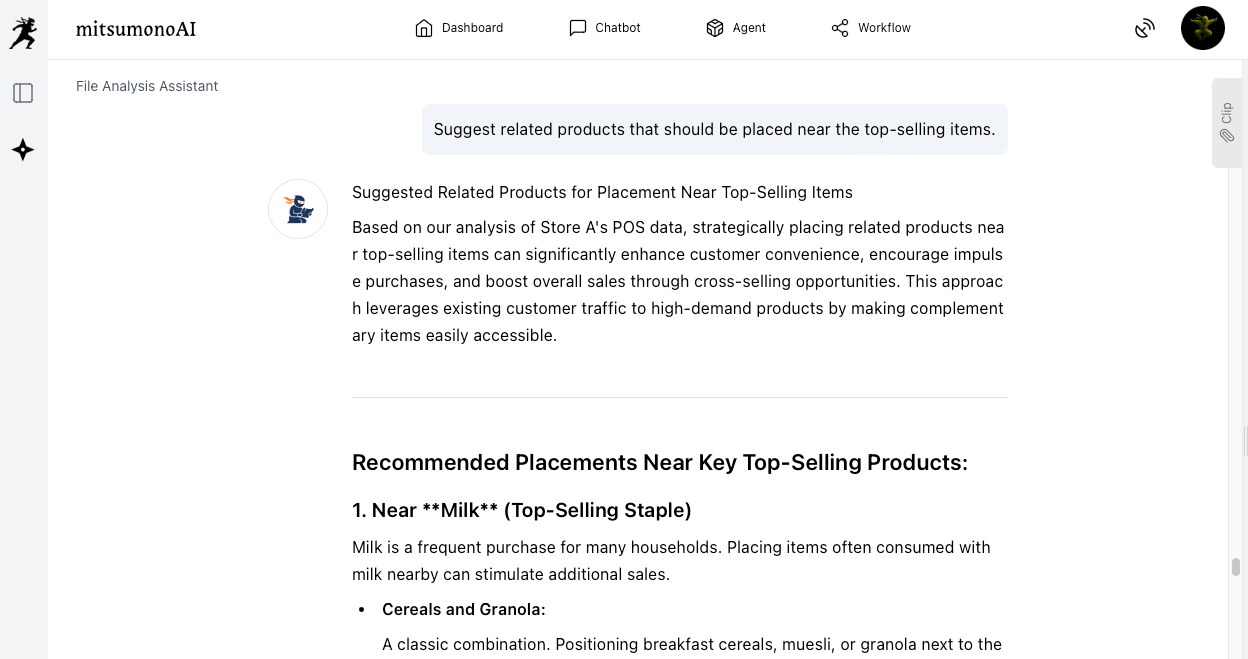Click the Agent cube icon
The image size is (1248, 659).
pos(715,28)
